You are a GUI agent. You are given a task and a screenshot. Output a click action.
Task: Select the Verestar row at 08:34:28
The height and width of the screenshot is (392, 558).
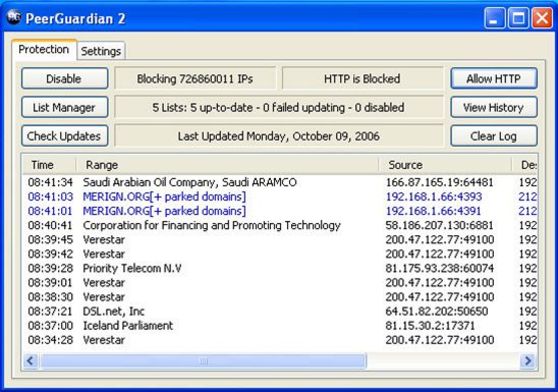280,340
